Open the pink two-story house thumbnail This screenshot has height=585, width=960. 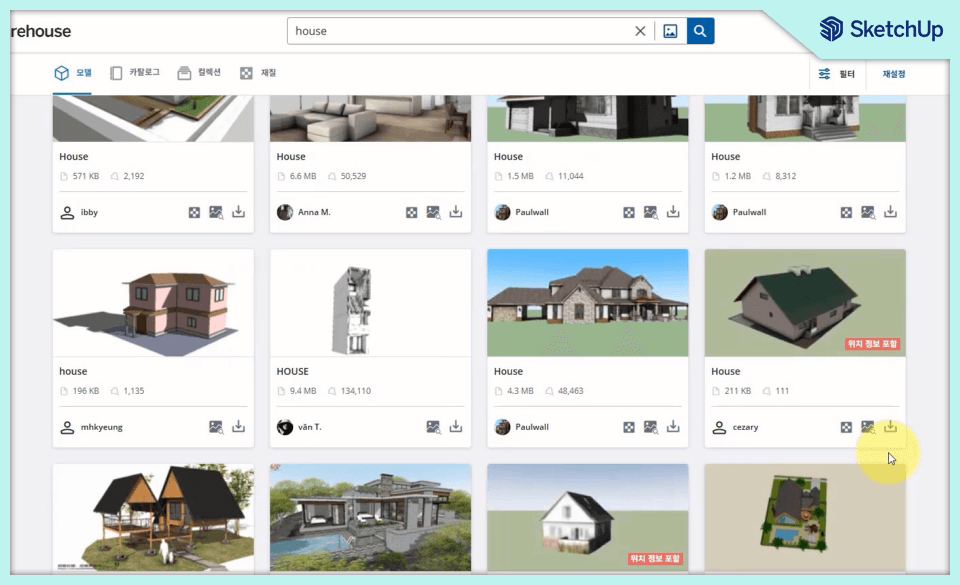[x=153, y=302]
